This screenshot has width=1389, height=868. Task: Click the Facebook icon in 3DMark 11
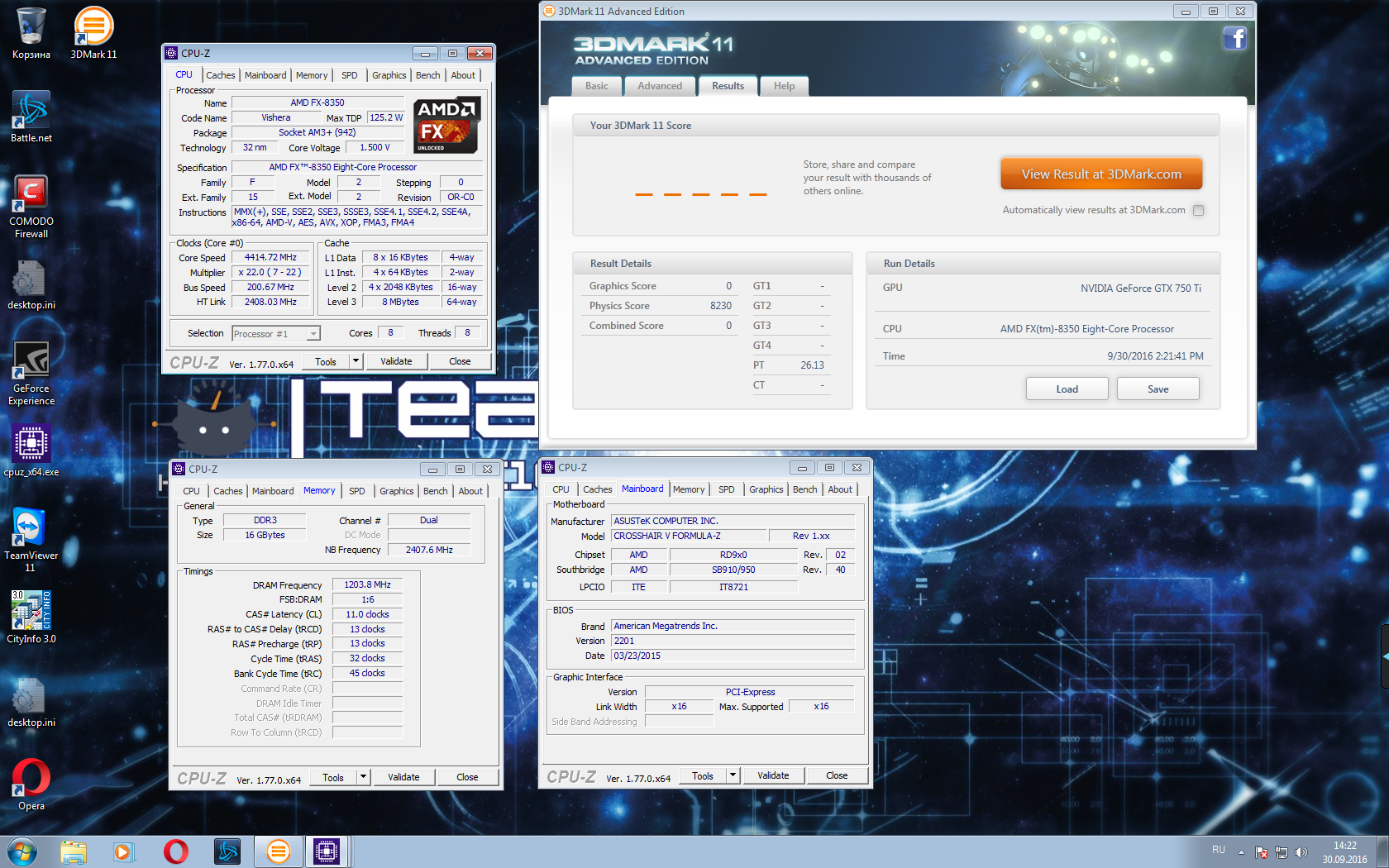(x=1234, y=38)
